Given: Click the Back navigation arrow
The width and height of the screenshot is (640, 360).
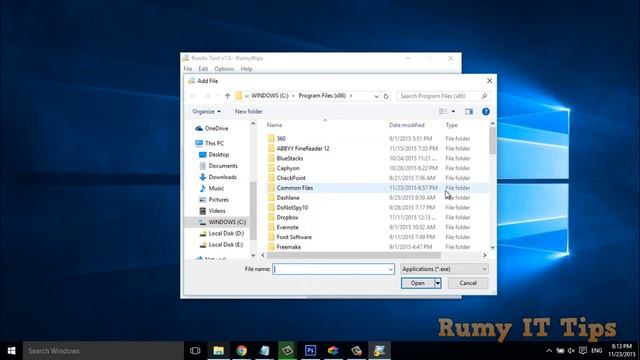Looking at the screenshot, I should (x=193, y=96).
